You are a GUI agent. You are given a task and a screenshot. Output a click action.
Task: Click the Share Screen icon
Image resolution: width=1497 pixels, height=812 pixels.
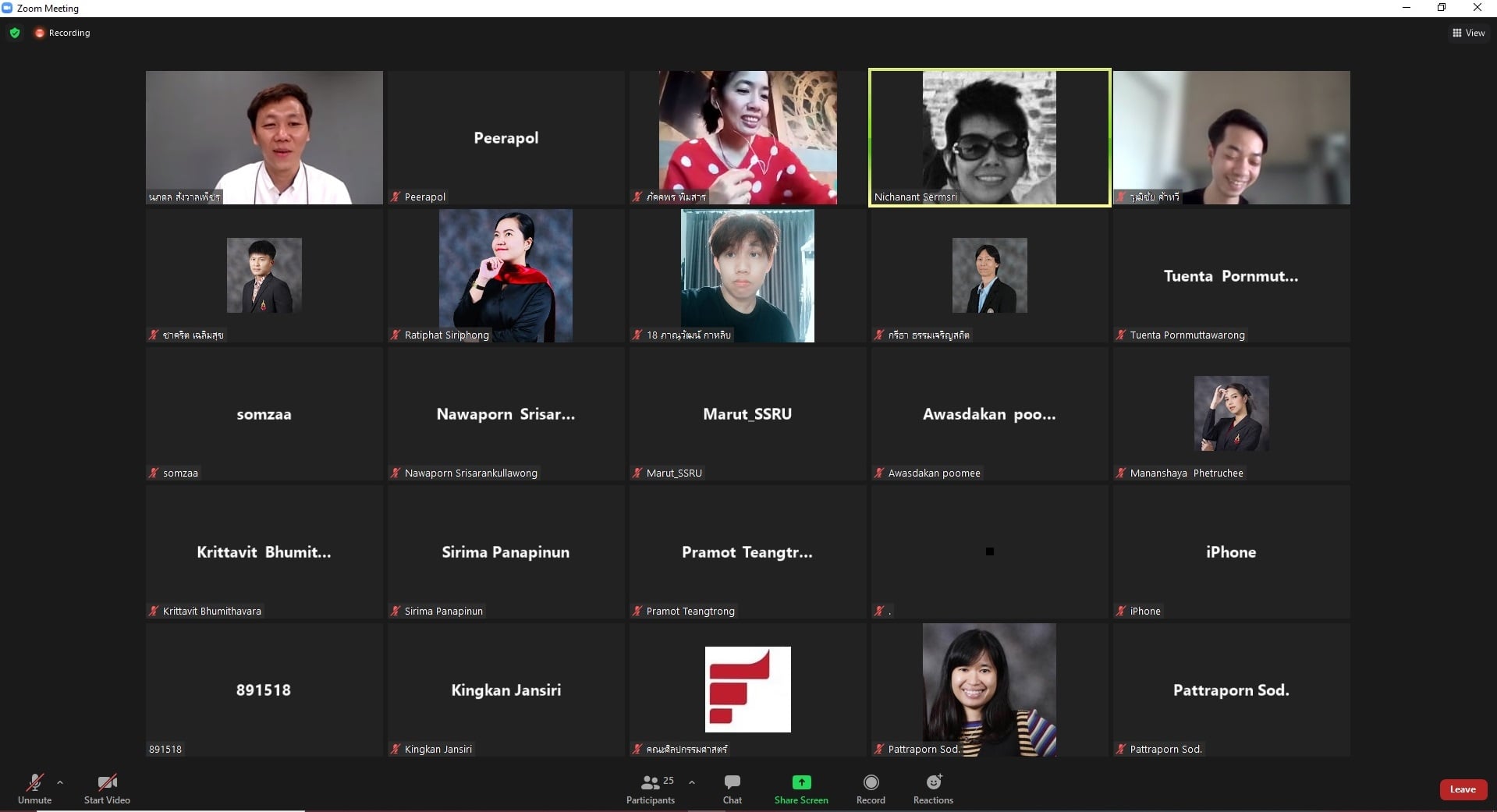point(801,783)
